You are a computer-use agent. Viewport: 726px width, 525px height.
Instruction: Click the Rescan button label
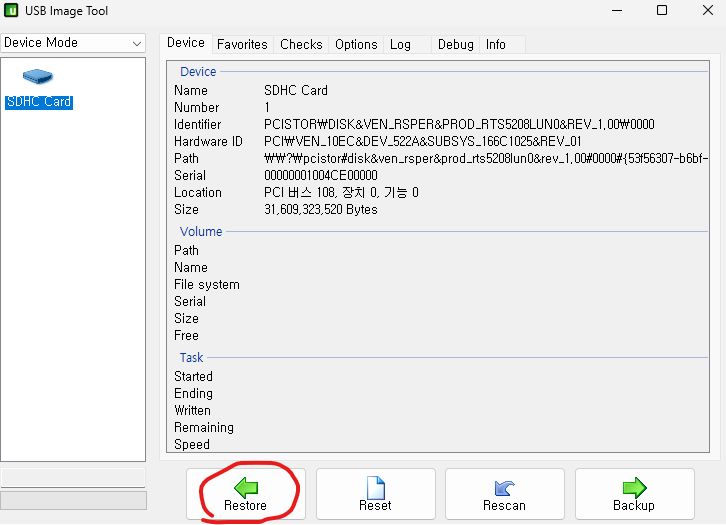pyautogui.click(x=505, y=505)
